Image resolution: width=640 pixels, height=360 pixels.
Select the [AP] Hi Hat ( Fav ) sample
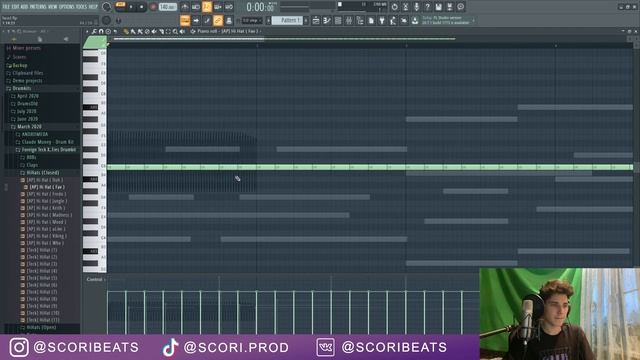47,187
